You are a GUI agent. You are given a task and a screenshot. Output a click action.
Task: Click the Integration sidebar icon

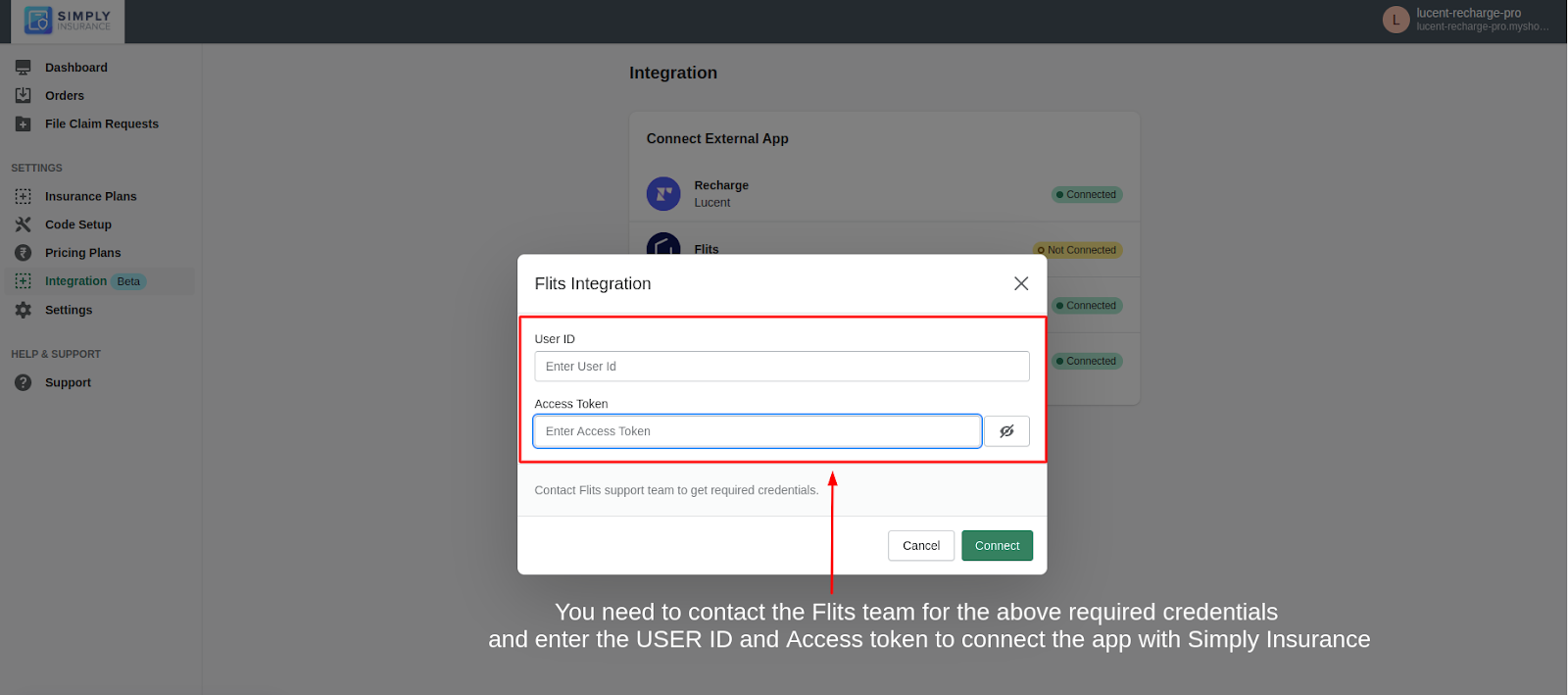[x=24, y=280]
